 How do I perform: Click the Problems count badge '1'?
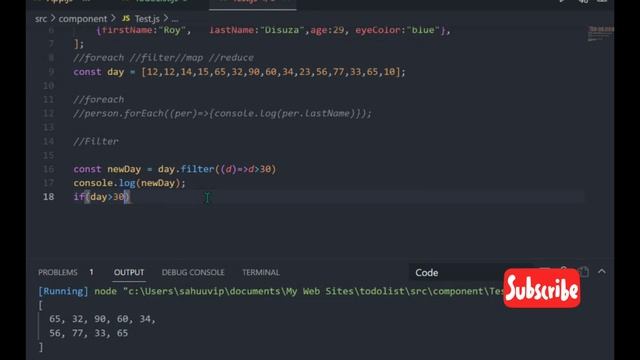click(x=91, y=272)
